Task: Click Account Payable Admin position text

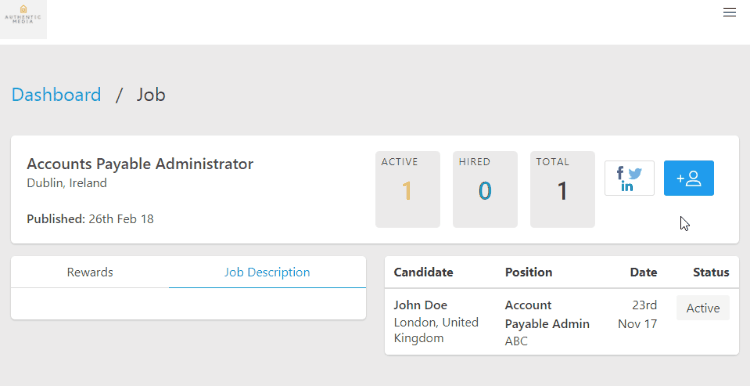Action: tap(547, 314)
